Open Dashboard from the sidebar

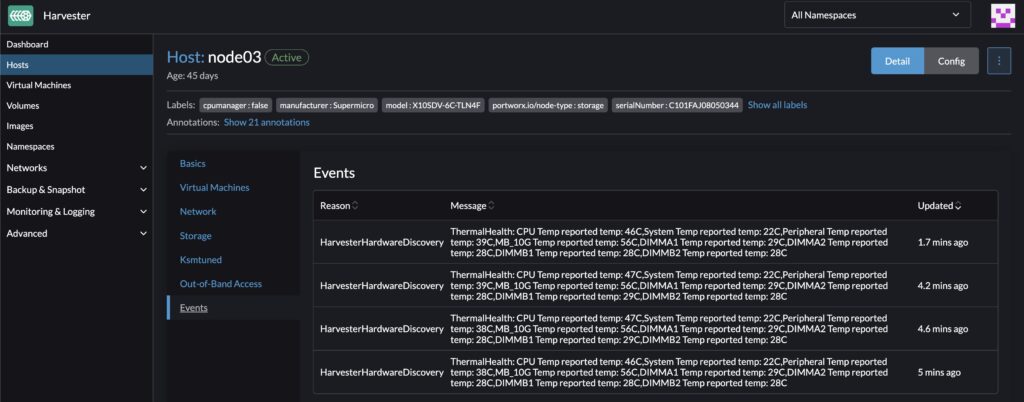click(x=28, y=44)
